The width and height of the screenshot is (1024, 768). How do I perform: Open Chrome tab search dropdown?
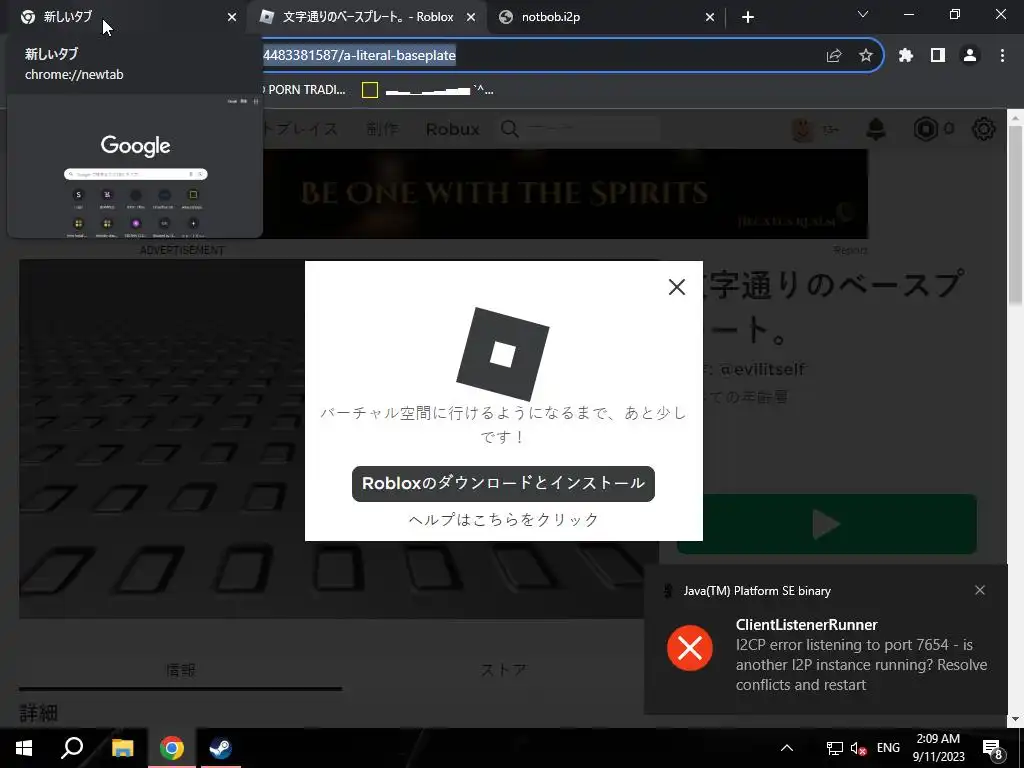863,14
